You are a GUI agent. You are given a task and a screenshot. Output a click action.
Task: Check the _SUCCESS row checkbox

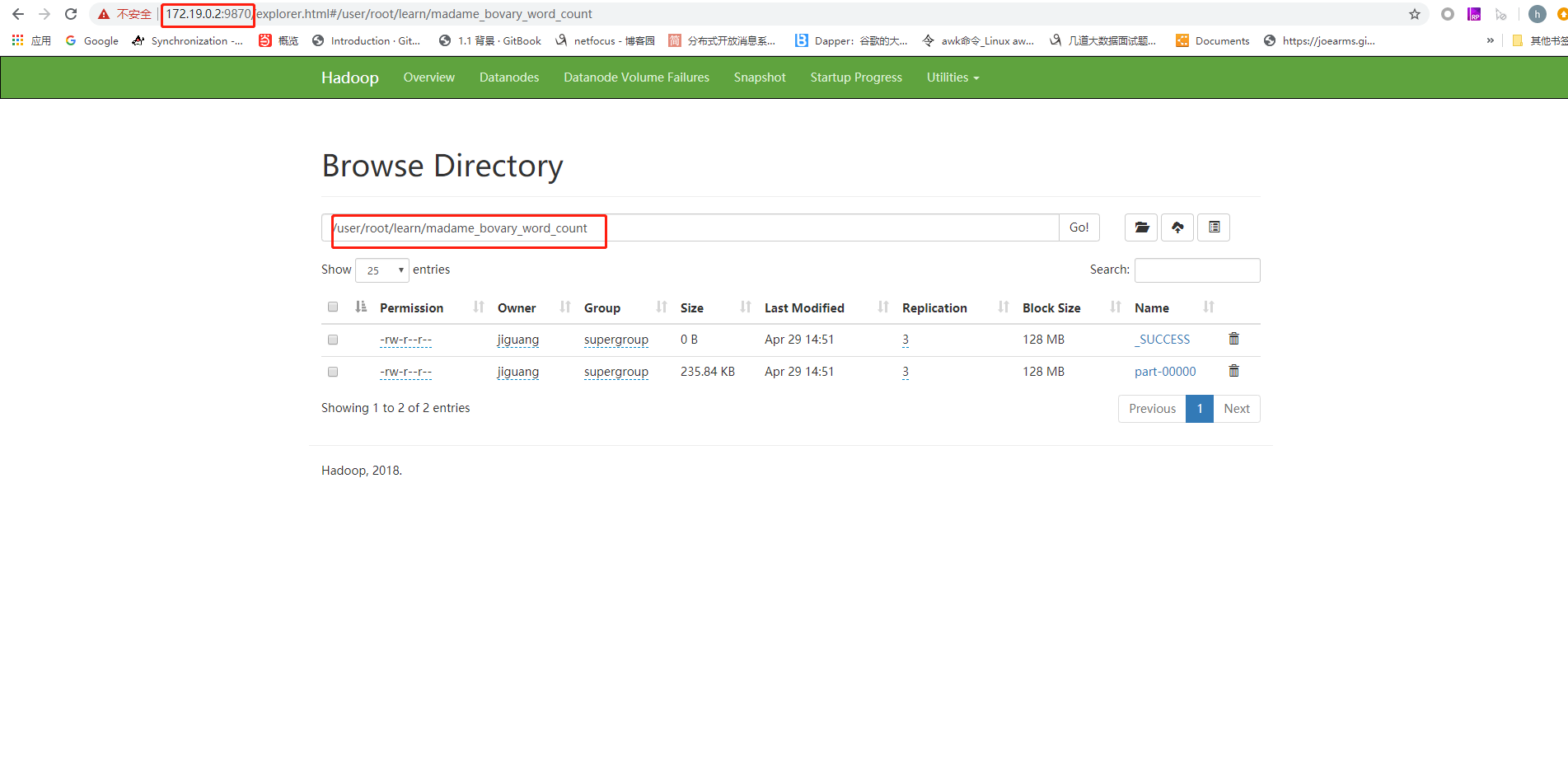coord(333,340)
